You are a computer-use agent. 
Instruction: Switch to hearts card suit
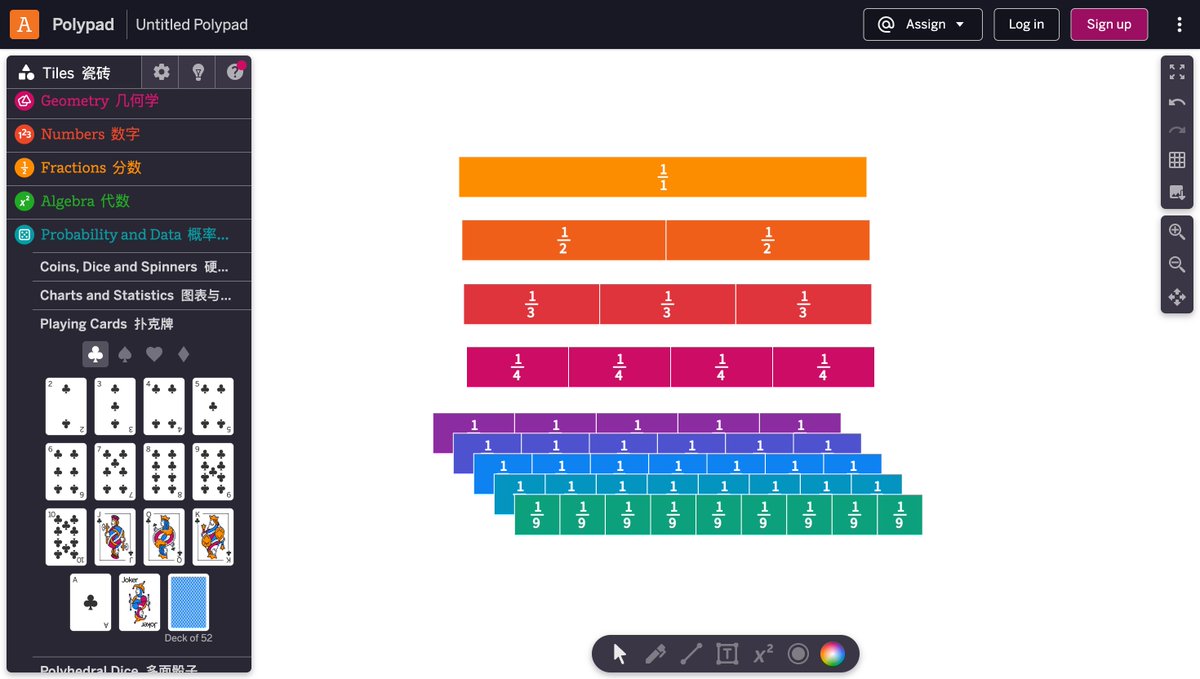click(x=154, y=354)
